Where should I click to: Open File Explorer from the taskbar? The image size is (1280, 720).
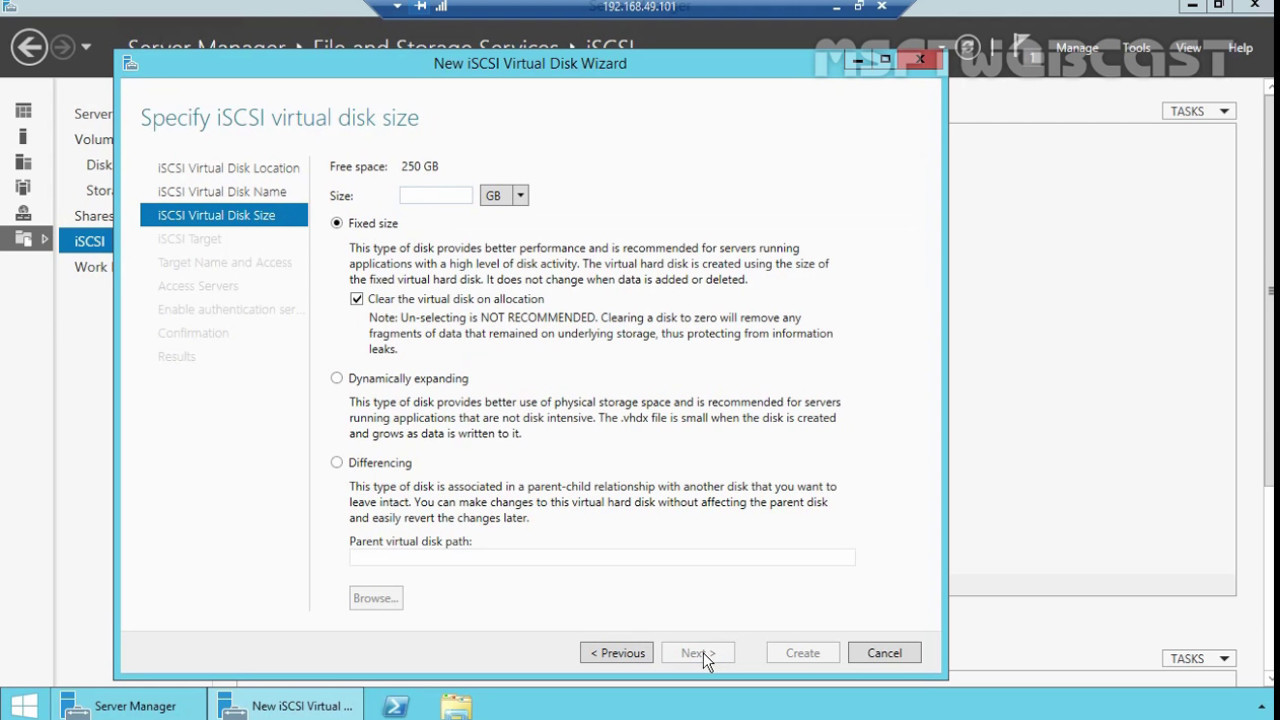456,705
